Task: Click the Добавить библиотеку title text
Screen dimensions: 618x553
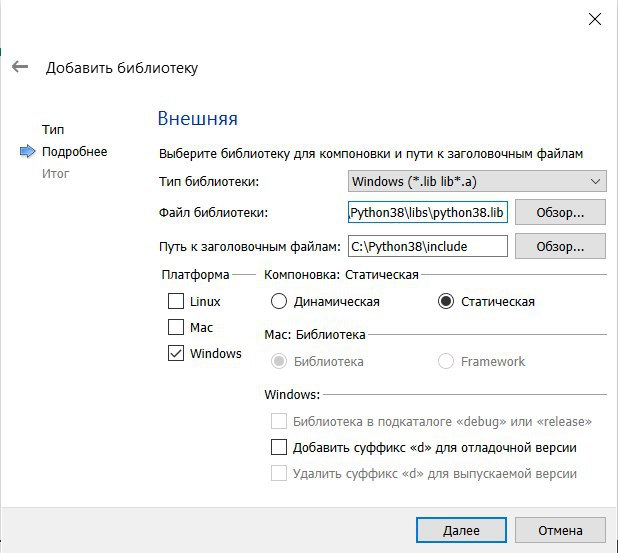Action: [x=122, y=68]
